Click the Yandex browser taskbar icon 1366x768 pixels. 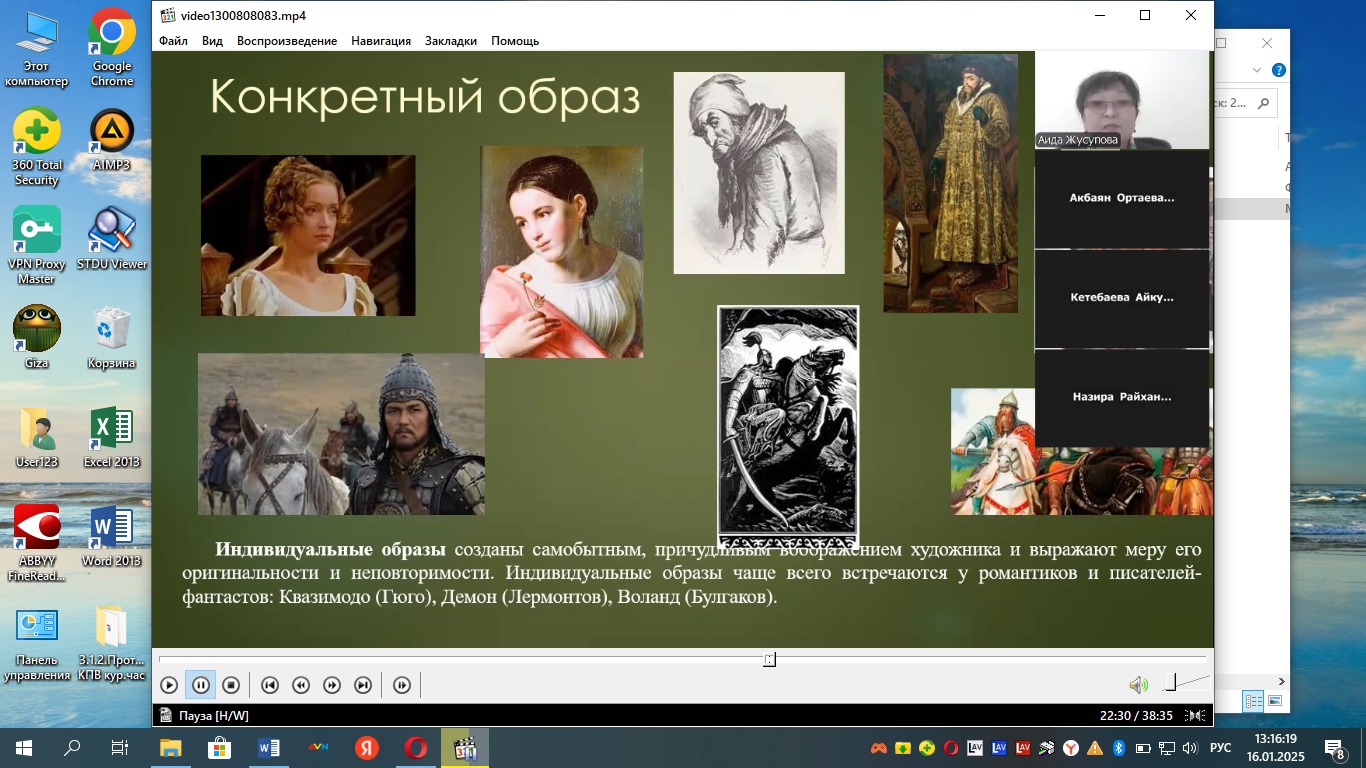(367, 748)
